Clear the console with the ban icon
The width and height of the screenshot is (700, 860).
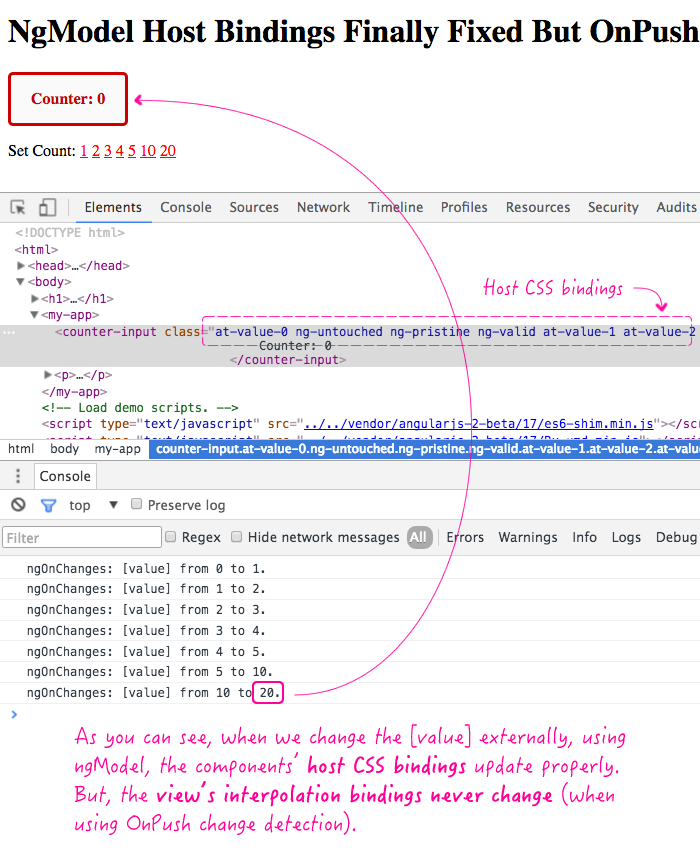click(18, 505)
